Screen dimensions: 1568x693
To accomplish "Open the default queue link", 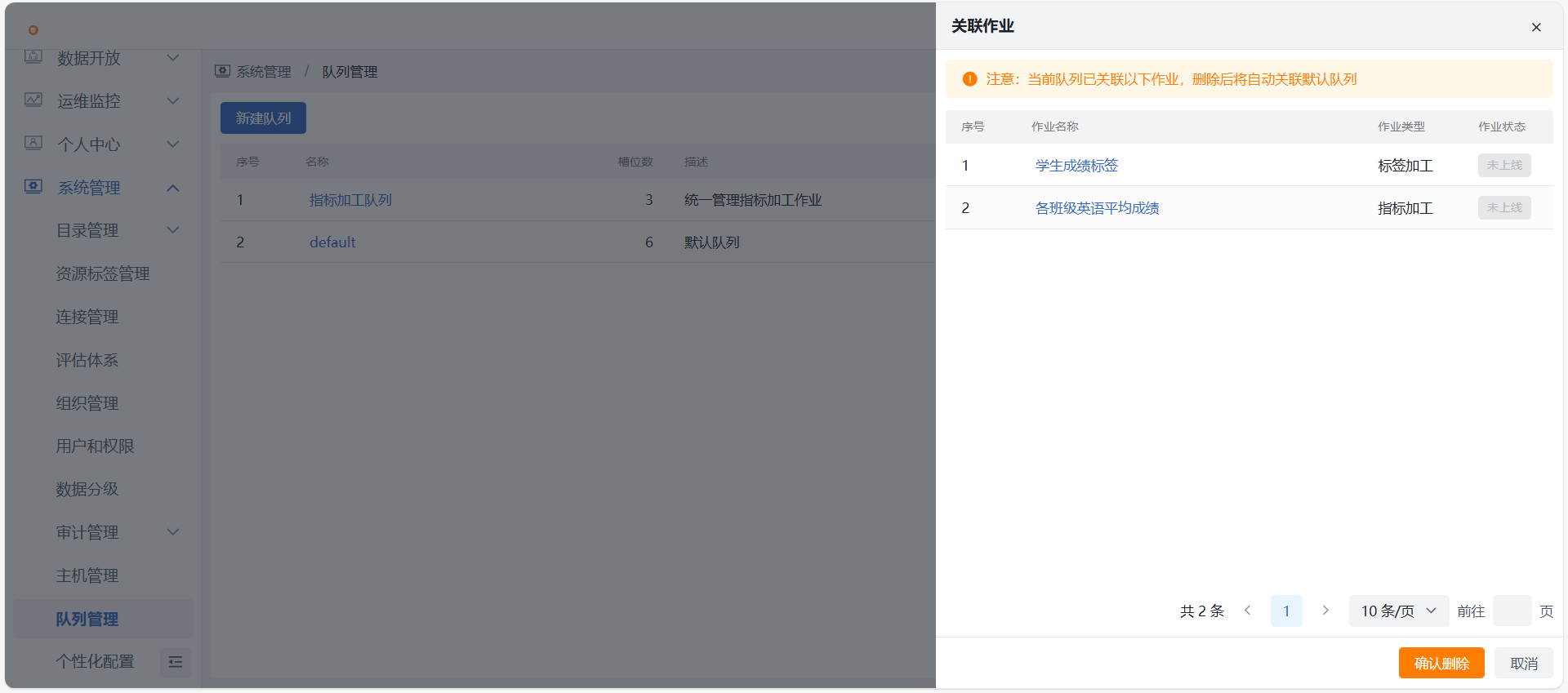I will 332,242.
